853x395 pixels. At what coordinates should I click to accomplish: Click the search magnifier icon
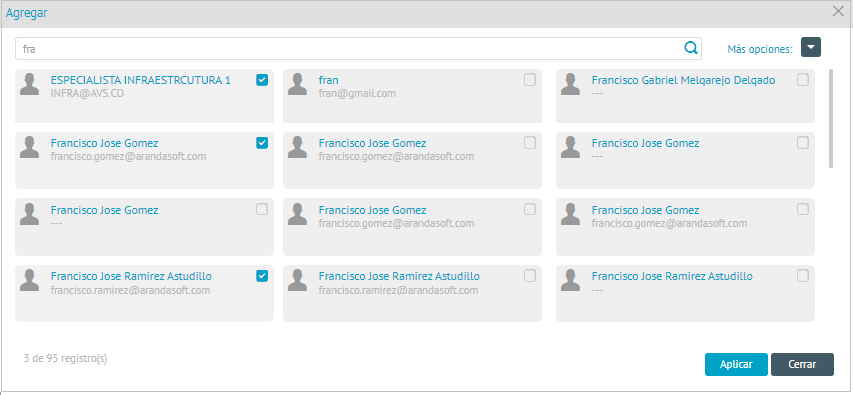point(691,48)
